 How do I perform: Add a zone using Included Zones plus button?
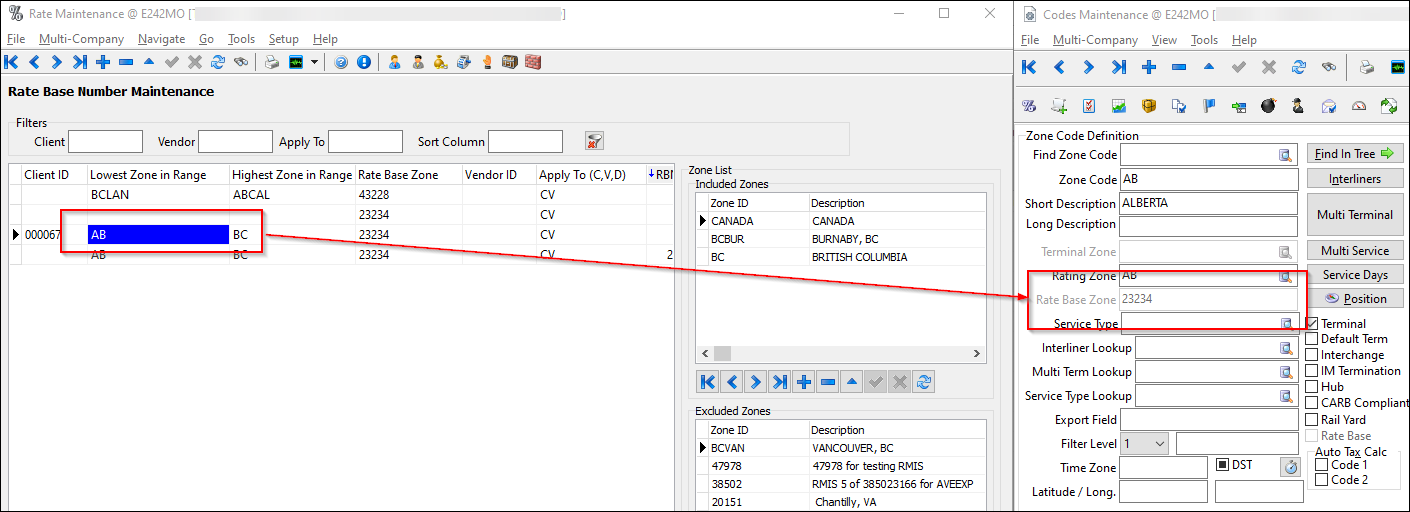pos(803,382)
